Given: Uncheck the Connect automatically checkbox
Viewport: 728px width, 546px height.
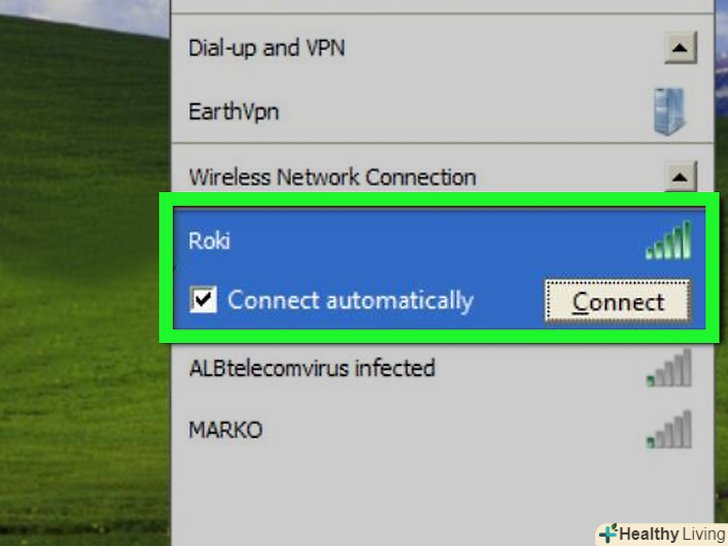Looking at the screenshot, I should pos(203,299).
